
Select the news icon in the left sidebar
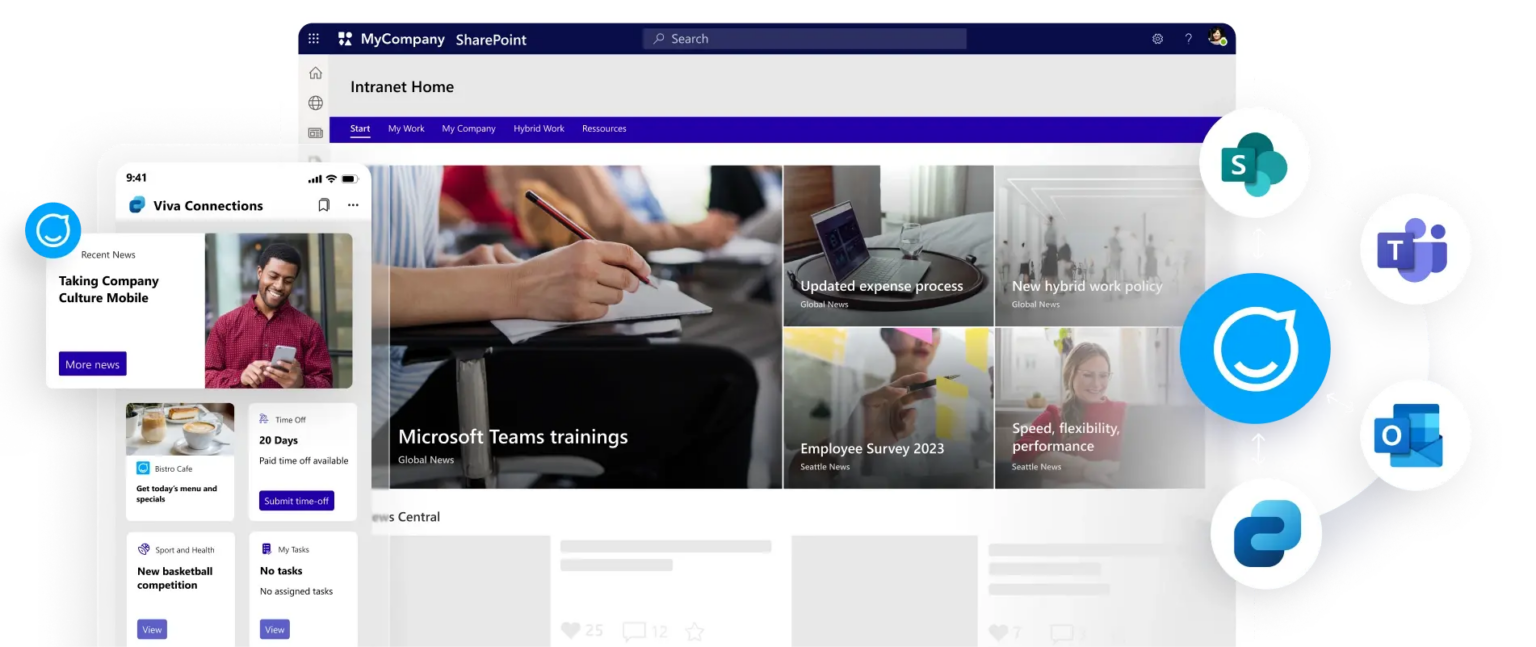315,131
